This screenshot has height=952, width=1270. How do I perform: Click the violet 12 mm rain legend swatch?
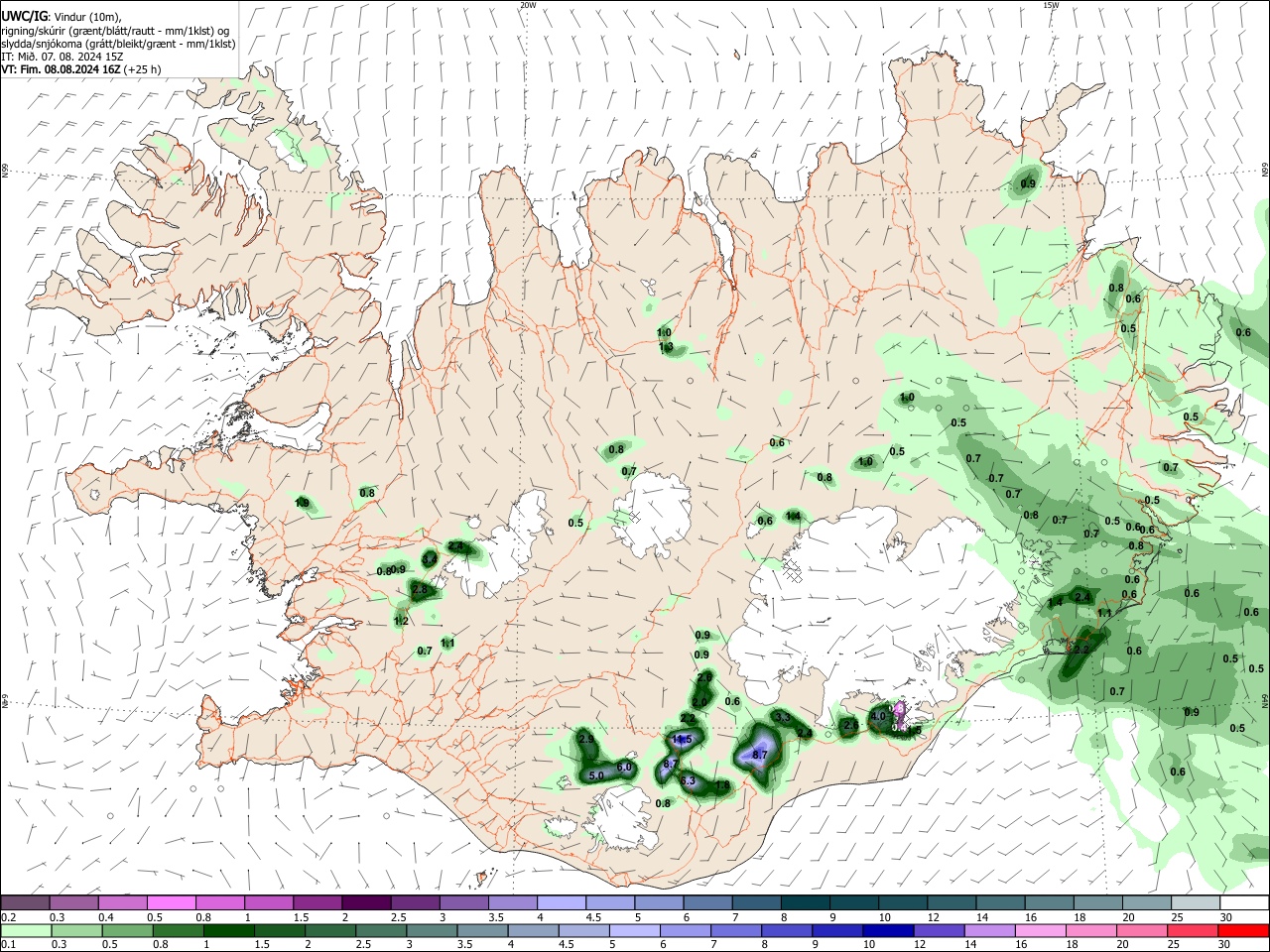point(939,930)
